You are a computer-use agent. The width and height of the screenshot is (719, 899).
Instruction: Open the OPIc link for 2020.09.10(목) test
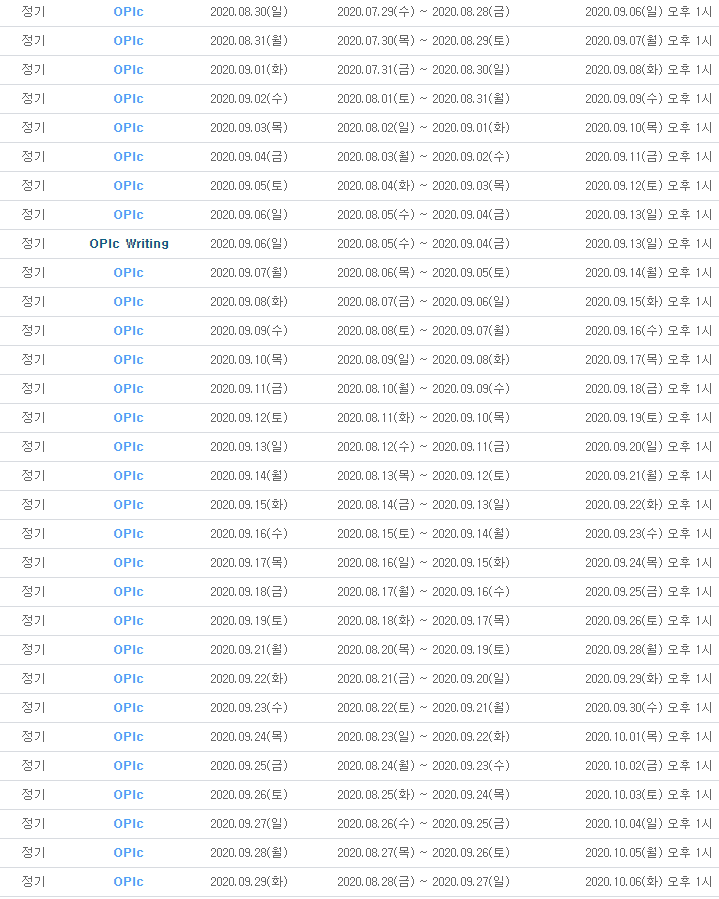coord(128,360)
